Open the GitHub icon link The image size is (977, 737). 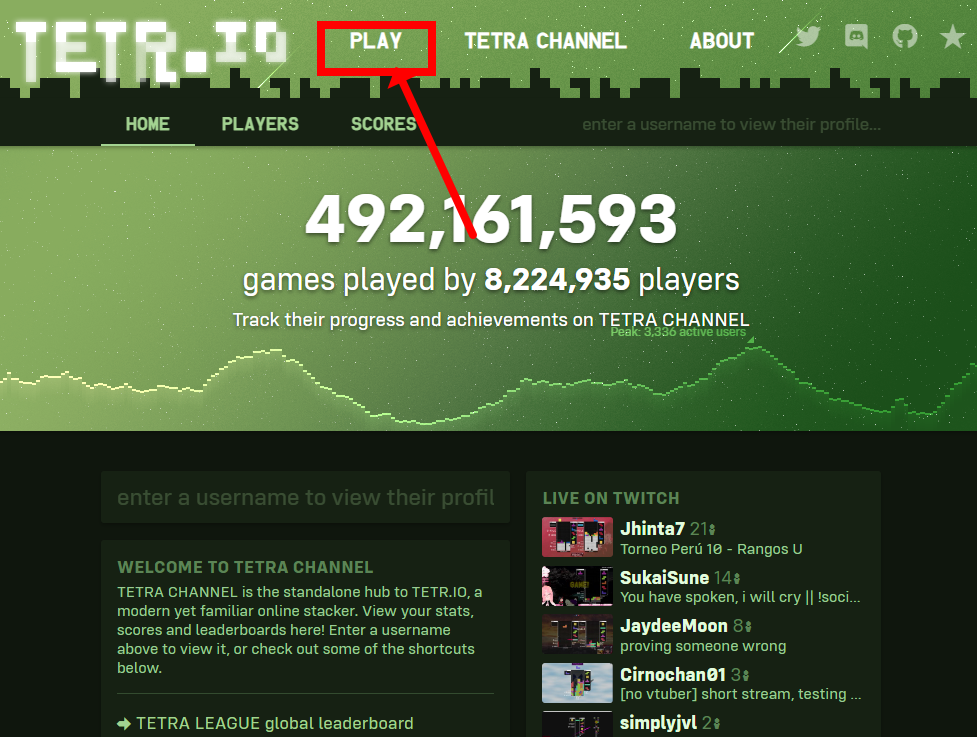coord(905,36)
